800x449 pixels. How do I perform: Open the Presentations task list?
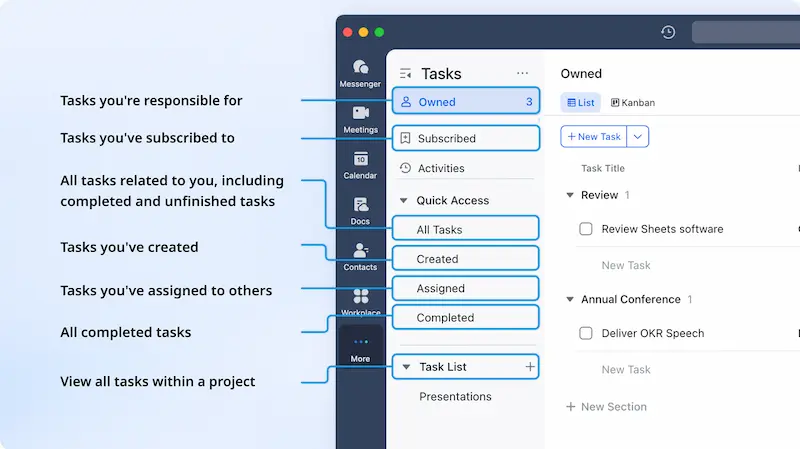(455, 396)
